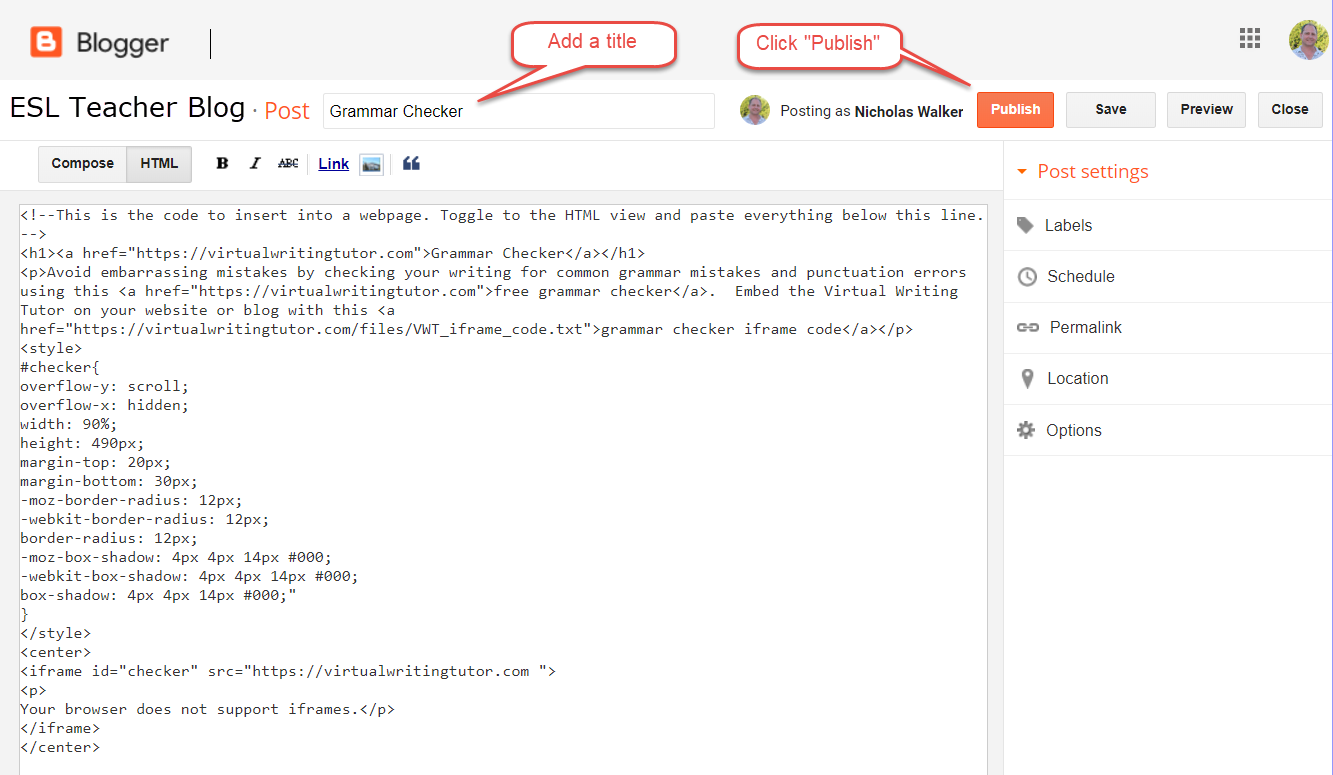Insert a blockquote
Viewport: 1333px width, 775px height.
click(x=411, y=164)
